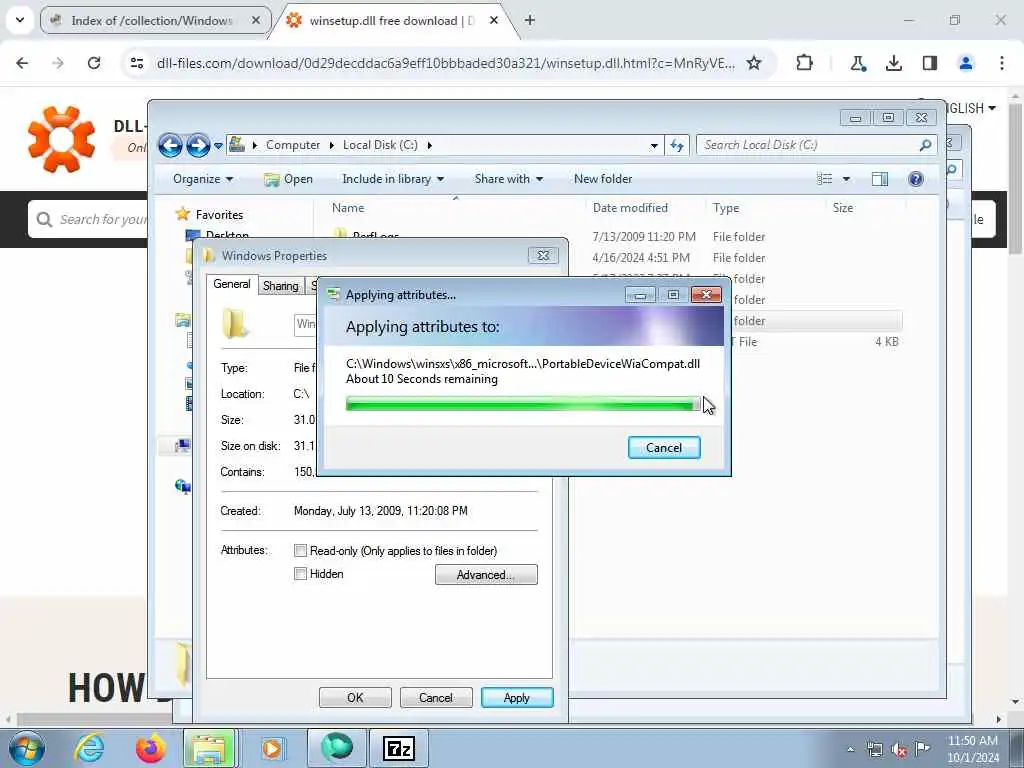Expand the Share with dropdown
Screen dimensions: 1024x768
click(x=509, y=179)
